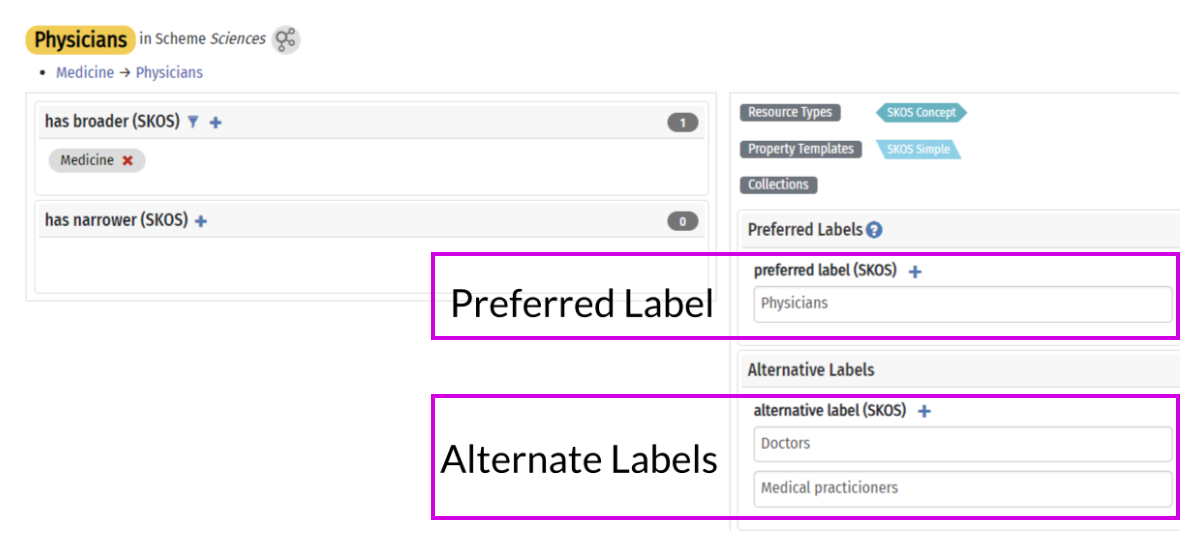
Task: Add another preferred label (SKOS)
Action: pyautogui.click(x=915, y=271)
